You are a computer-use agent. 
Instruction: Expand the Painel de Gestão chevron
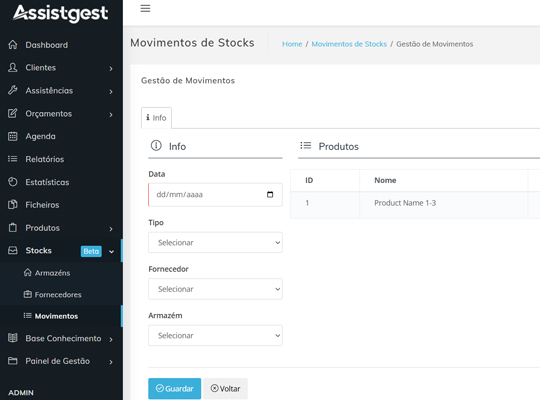click(x=111, y=362)
